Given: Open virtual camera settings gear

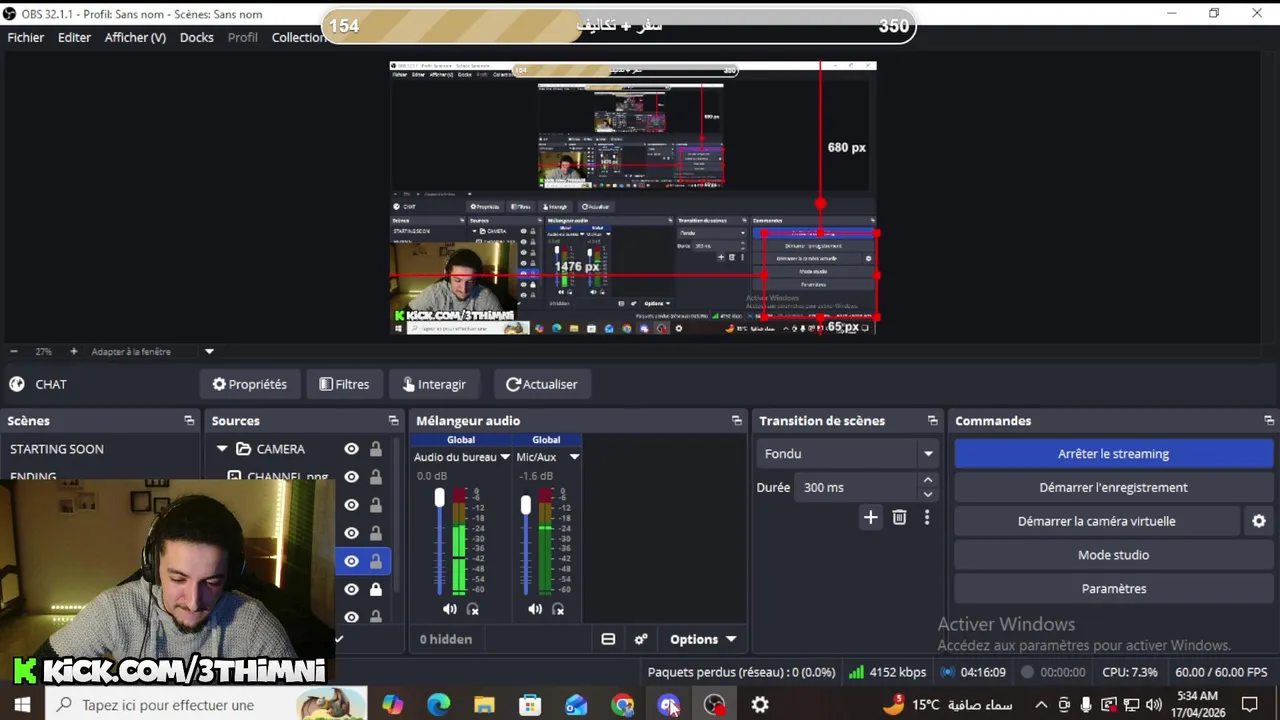Looking at the screenshot, I should pos(1259,521).
